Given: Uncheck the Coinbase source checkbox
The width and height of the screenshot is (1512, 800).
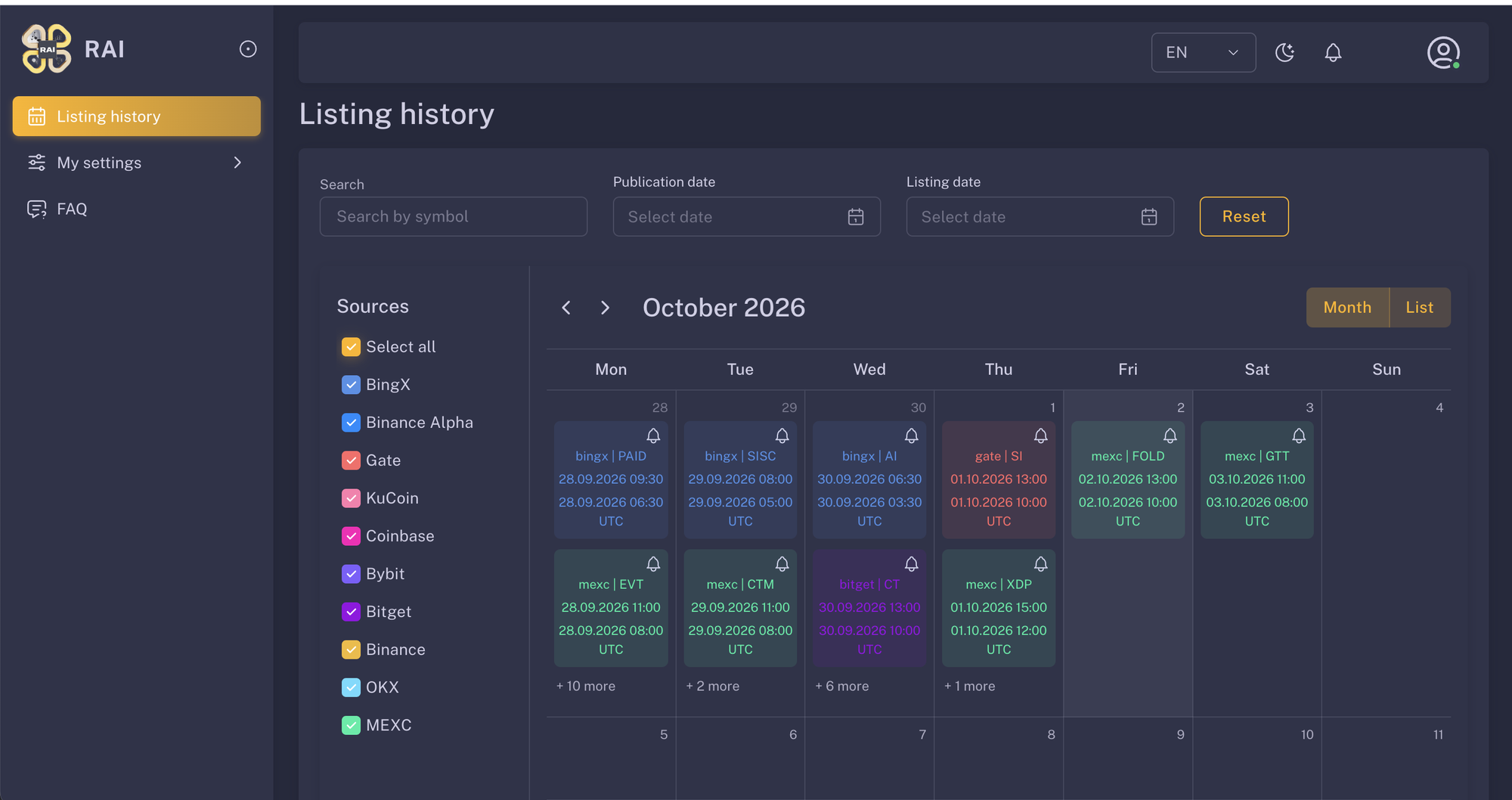Looking at the screenshot, I should pyautogui.click(x=351, y=536).
